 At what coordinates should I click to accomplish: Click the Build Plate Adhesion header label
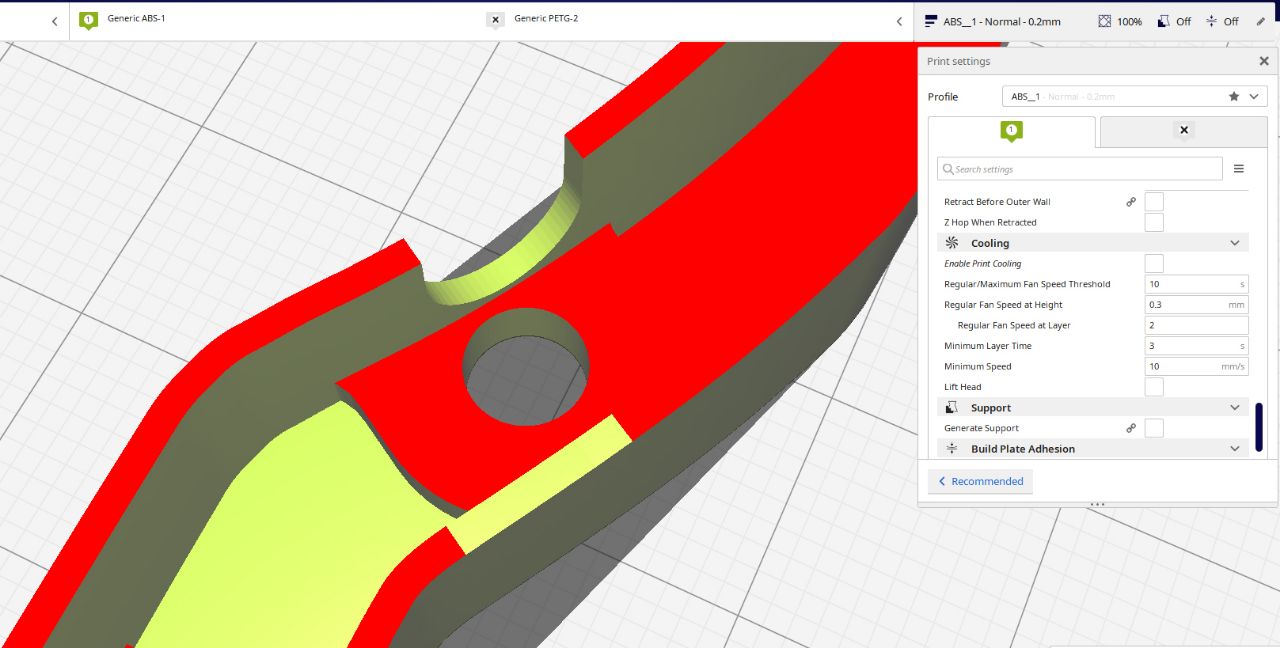(x=1023, y=449)
